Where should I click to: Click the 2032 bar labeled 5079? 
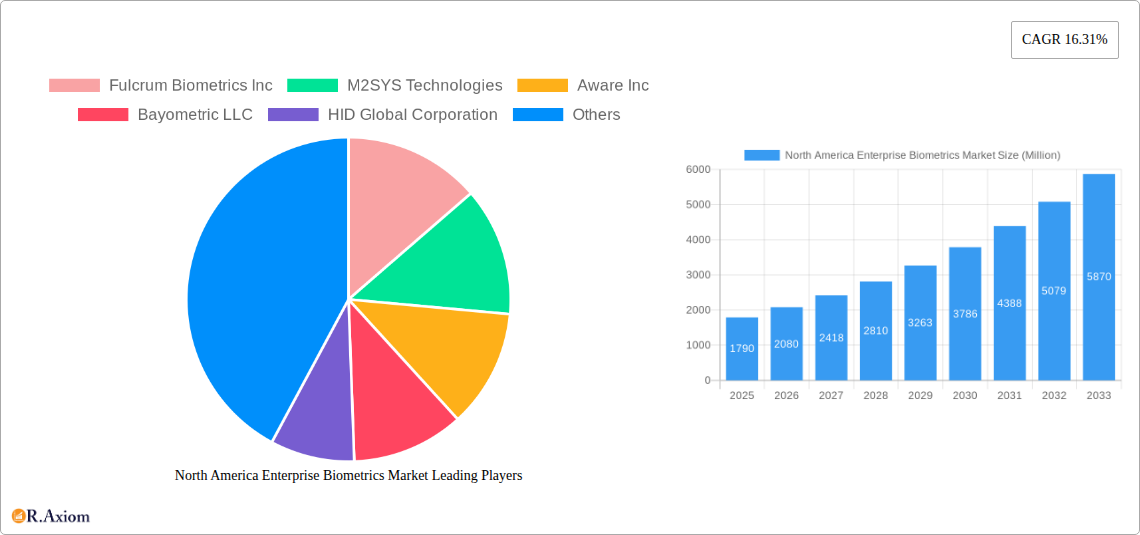pos(1054,291)
